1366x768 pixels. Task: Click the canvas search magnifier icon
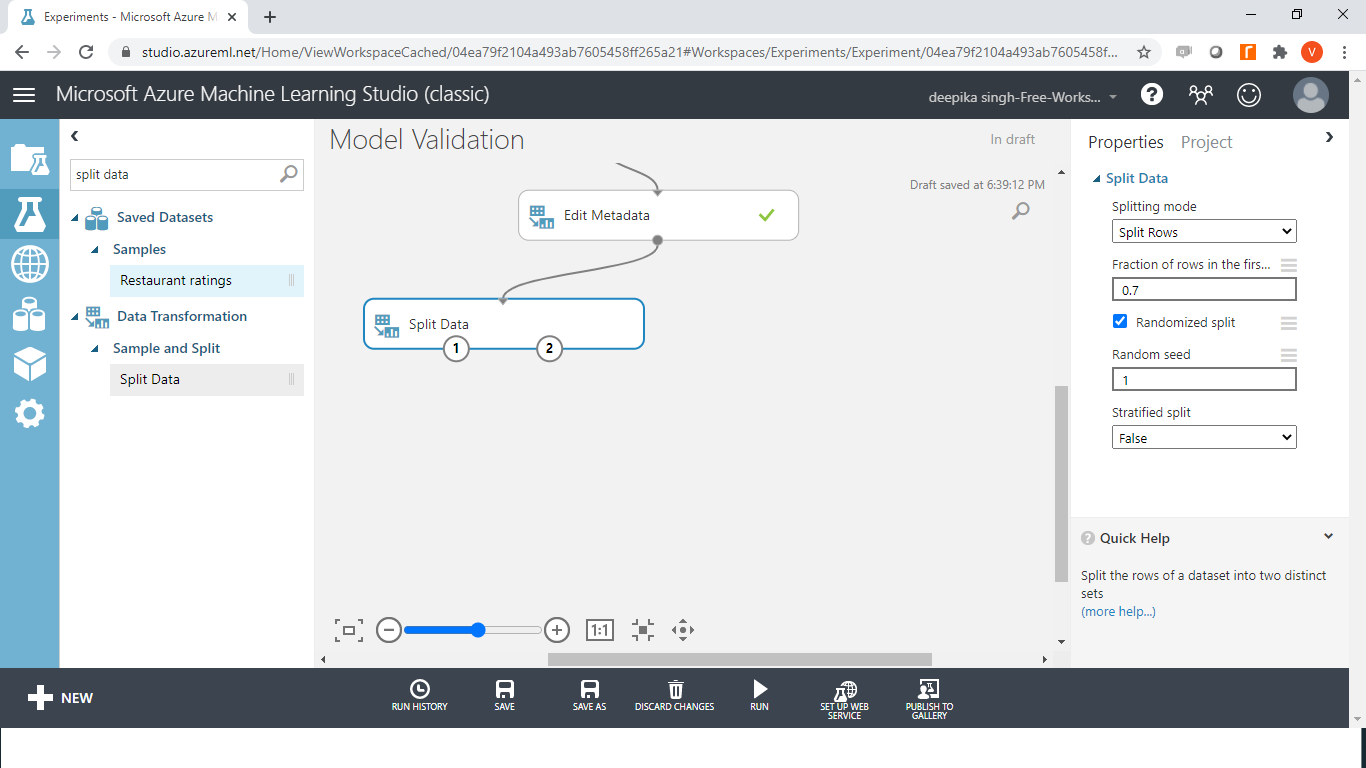coord(1020,210)
